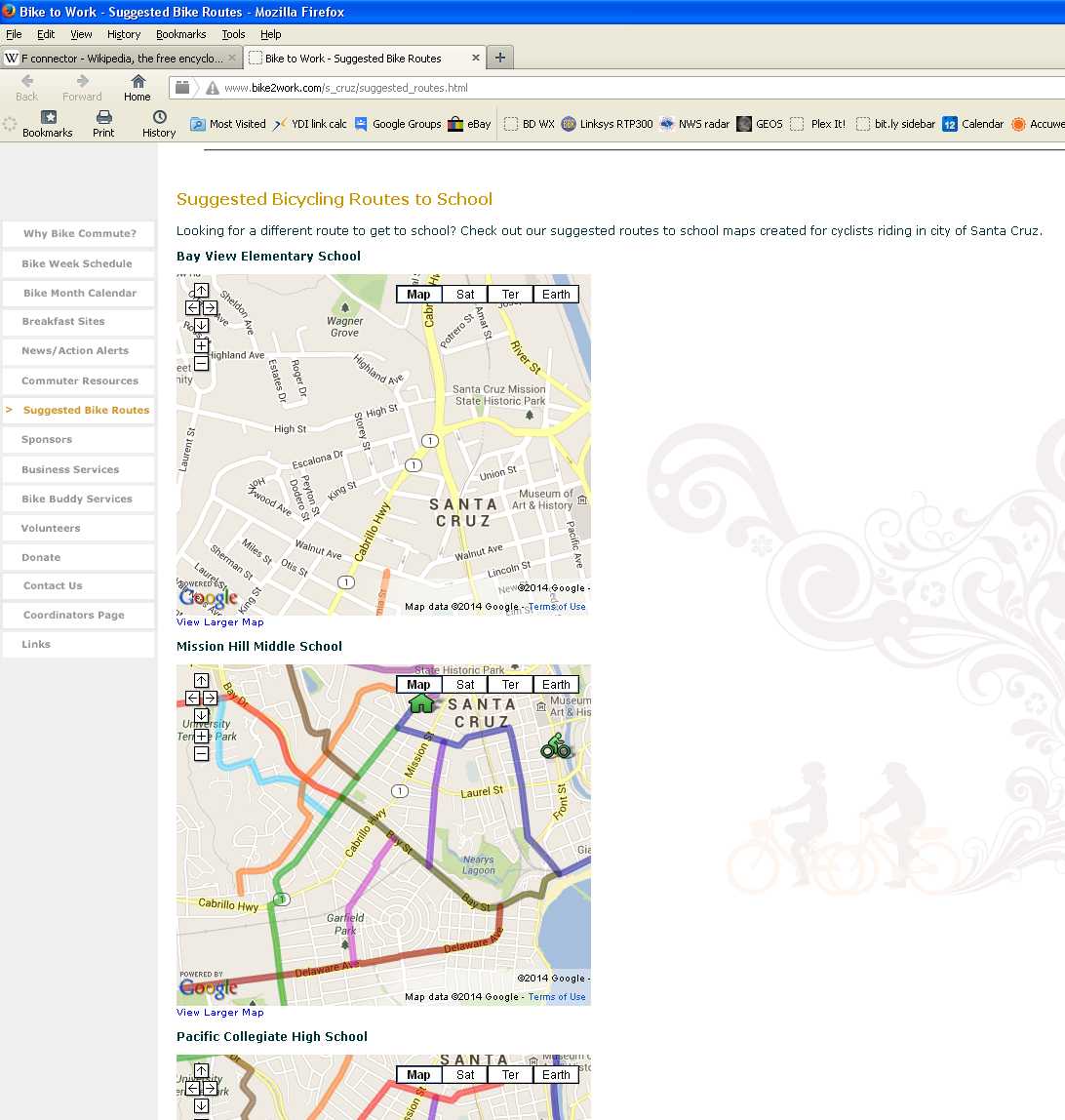Click View Larger Map under Bay View

[219, 622]
